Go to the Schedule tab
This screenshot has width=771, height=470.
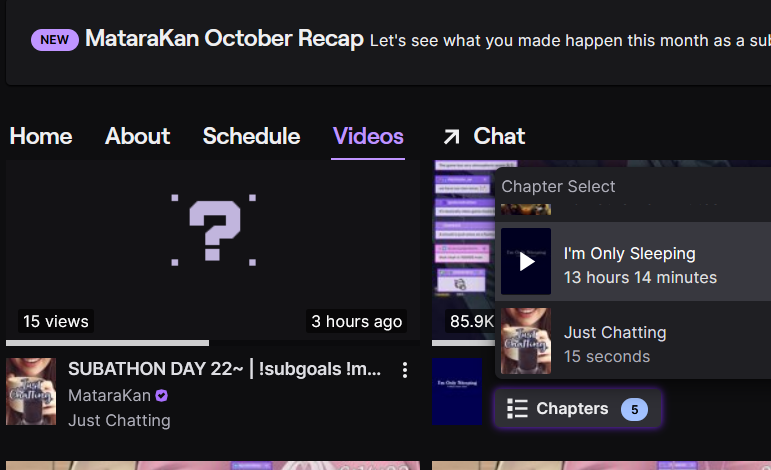pos(251,136)
